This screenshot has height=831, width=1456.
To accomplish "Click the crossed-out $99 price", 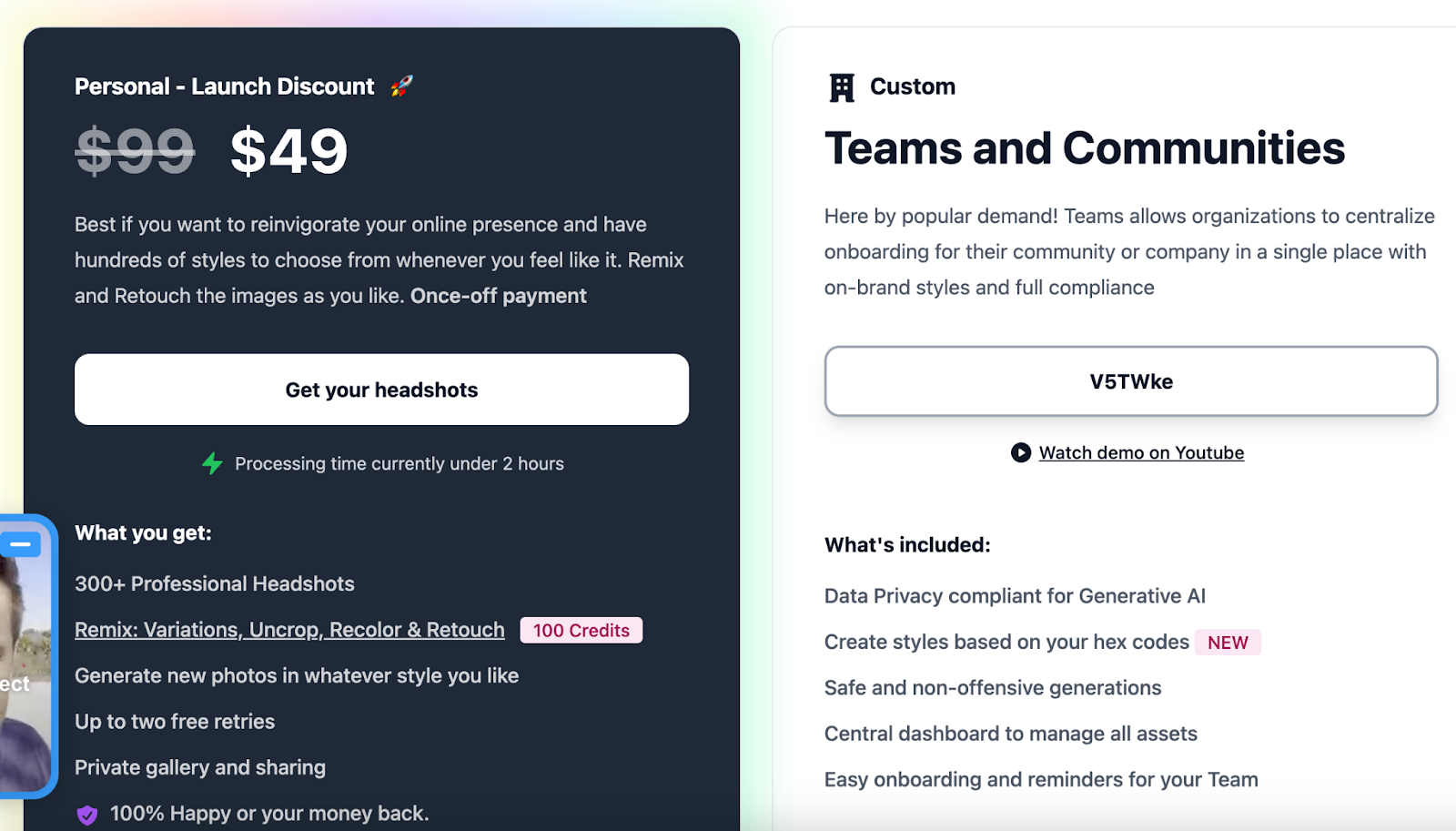I will click(x=135, y=151).
